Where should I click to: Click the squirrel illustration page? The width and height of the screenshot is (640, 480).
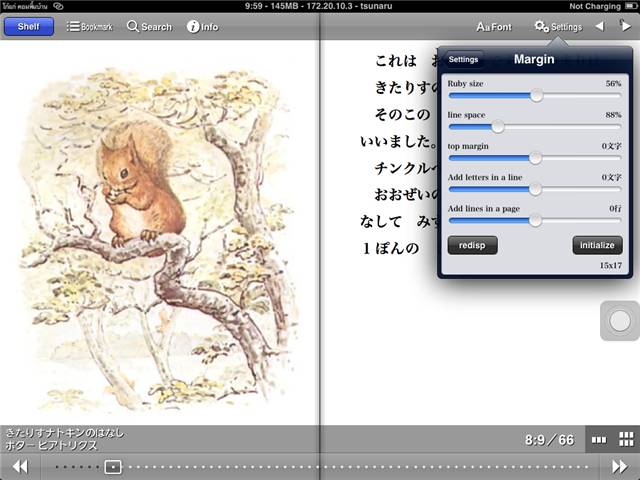(159, 237)
